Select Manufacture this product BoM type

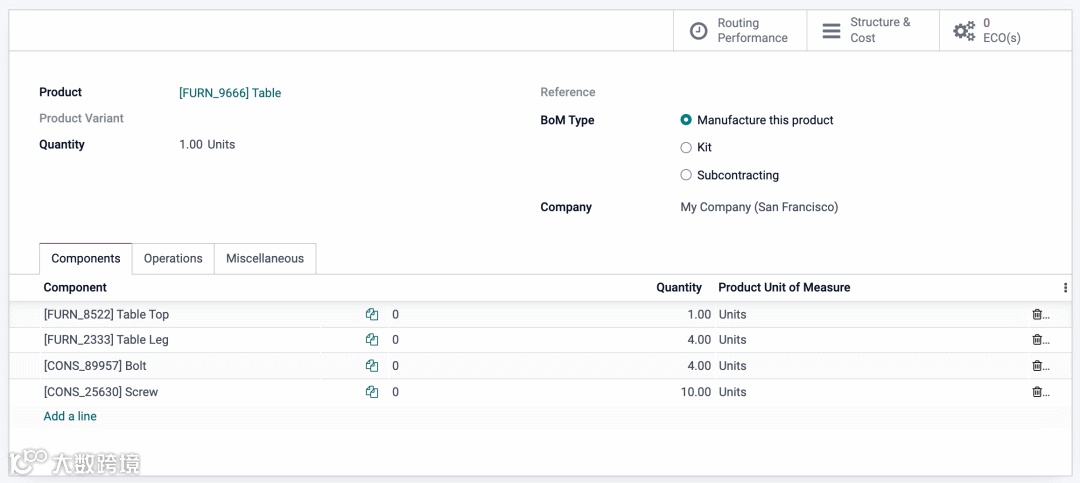click(x=686, y=120)
